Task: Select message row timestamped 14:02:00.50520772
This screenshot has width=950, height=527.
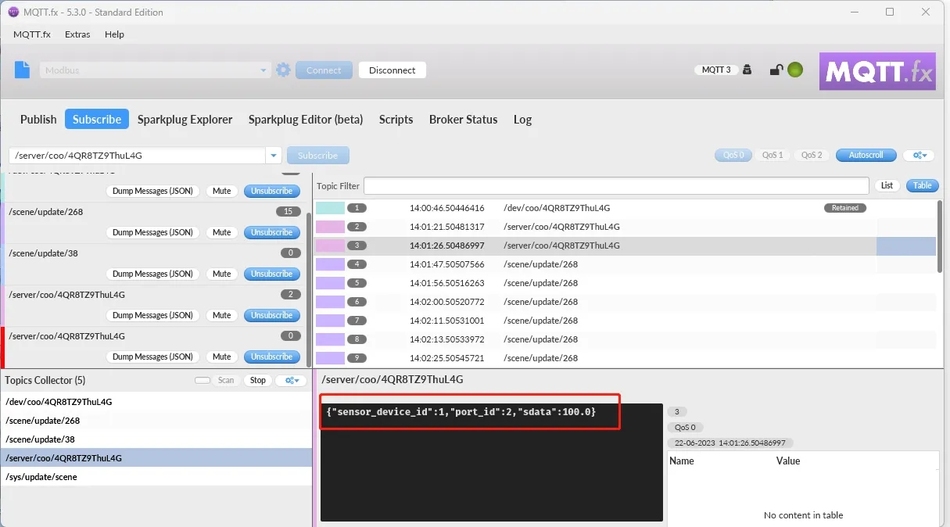Action: coord(626,302)
